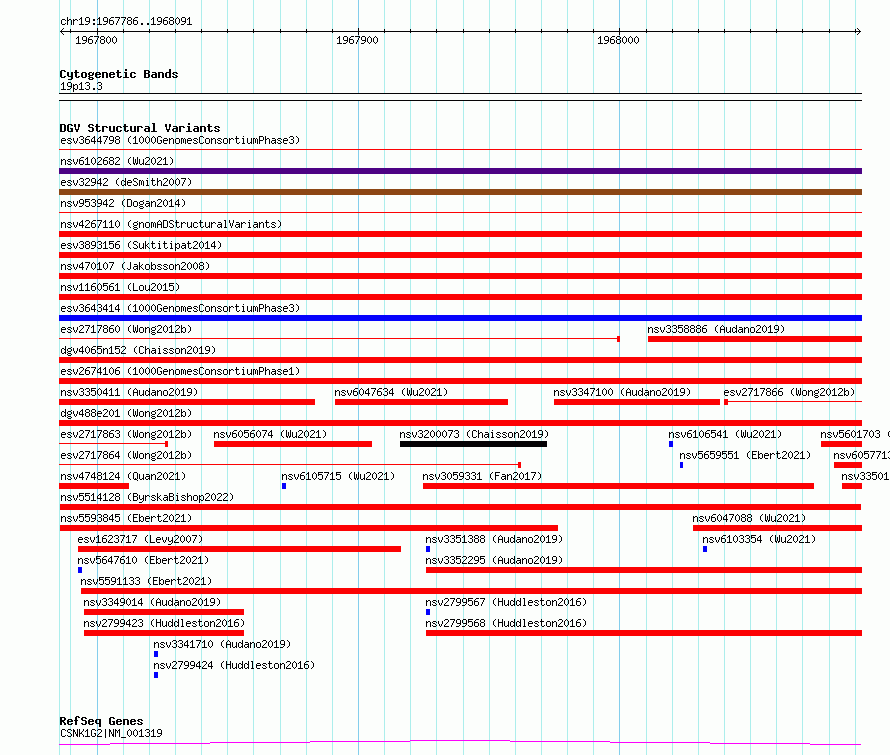The width and height of the screenshot is (890, 755).
Task: Open esv2717860 (Wong2012b) label
Action: (x=126, y=329)
